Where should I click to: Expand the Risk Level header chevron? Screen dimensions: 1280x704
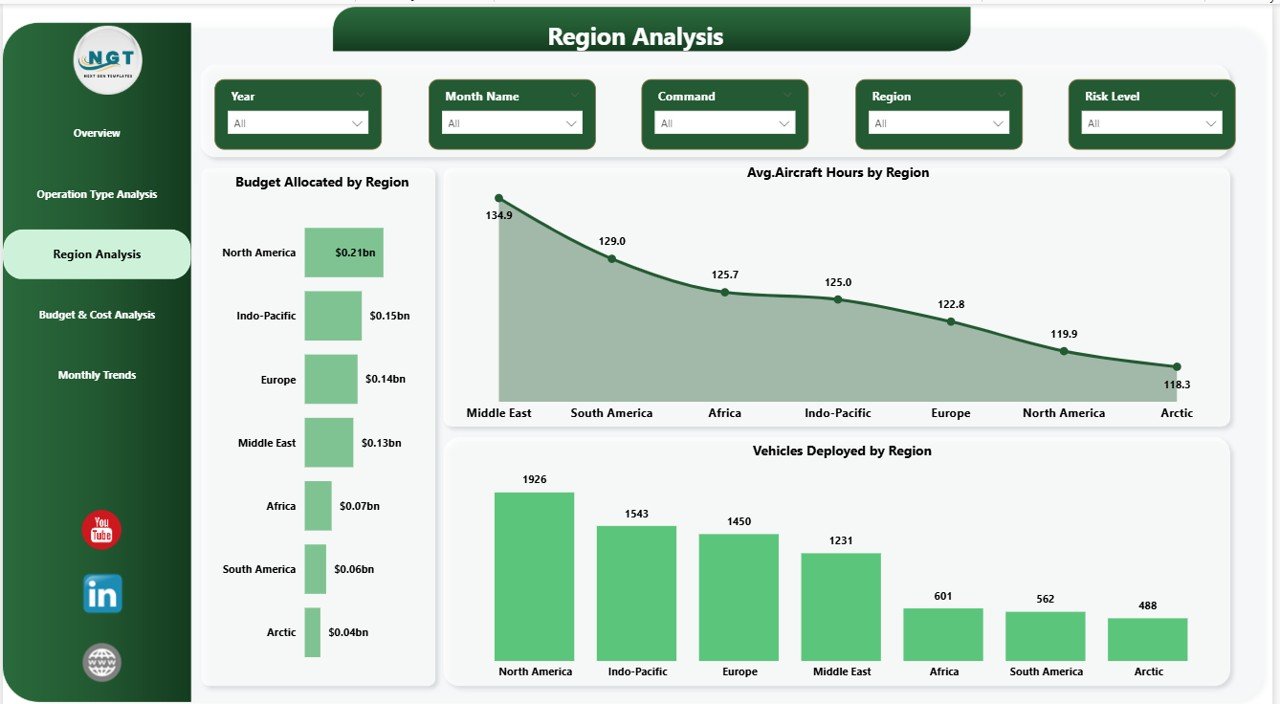point(1218,95)
